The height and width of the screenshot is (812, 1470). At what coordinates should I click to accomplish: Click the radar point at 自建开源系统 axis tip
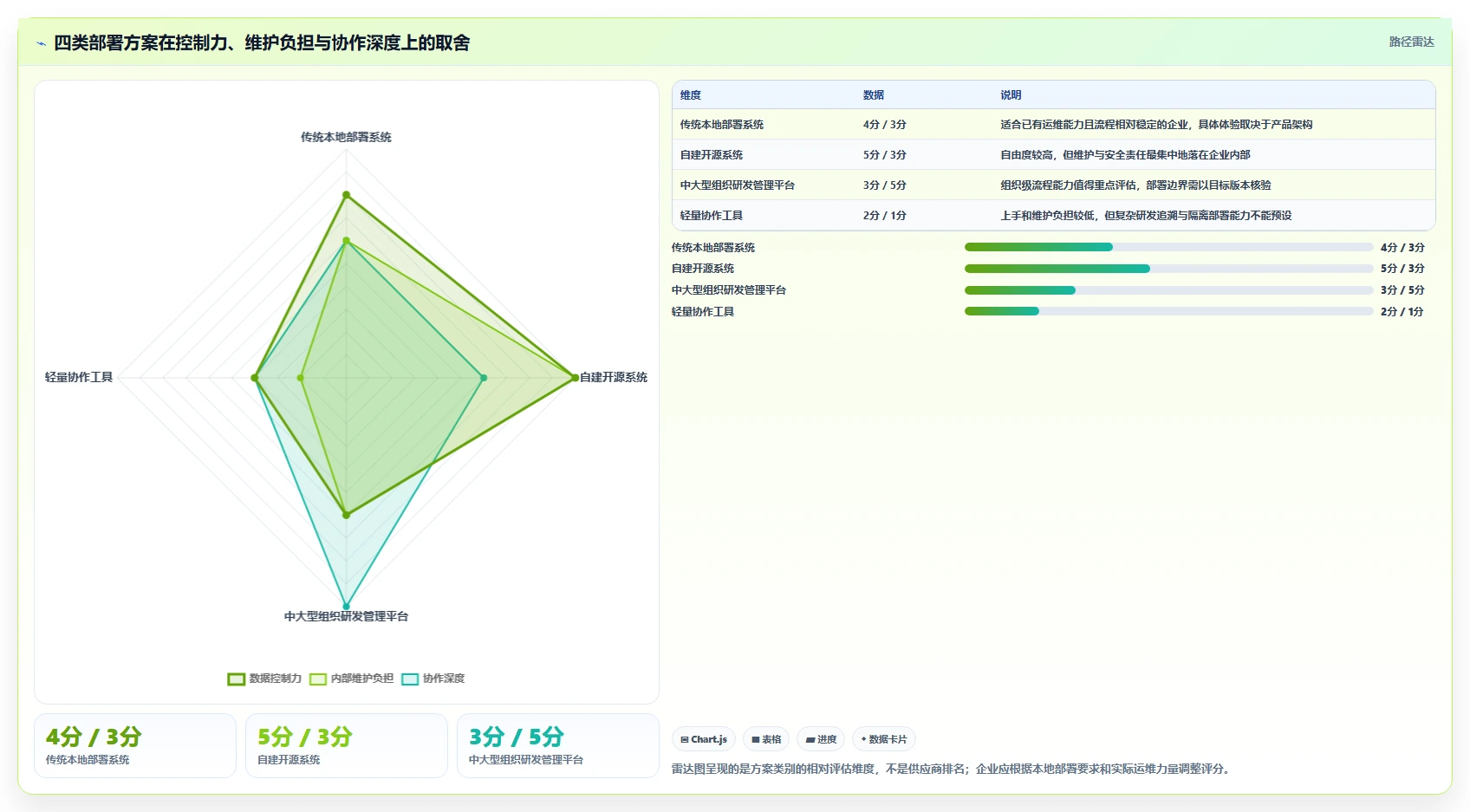point(575,378)
